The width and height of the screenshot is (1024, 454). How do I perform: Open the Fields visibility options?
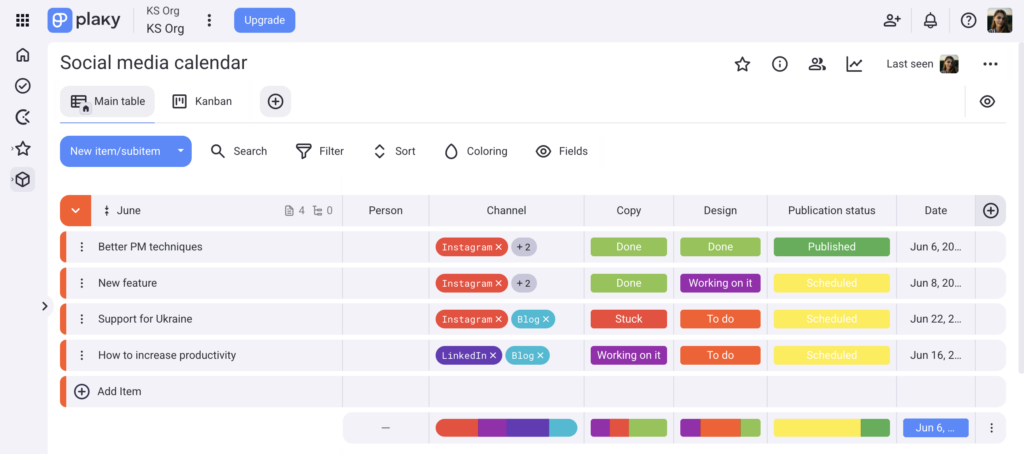pyautogui.click(x=561, y=151)
